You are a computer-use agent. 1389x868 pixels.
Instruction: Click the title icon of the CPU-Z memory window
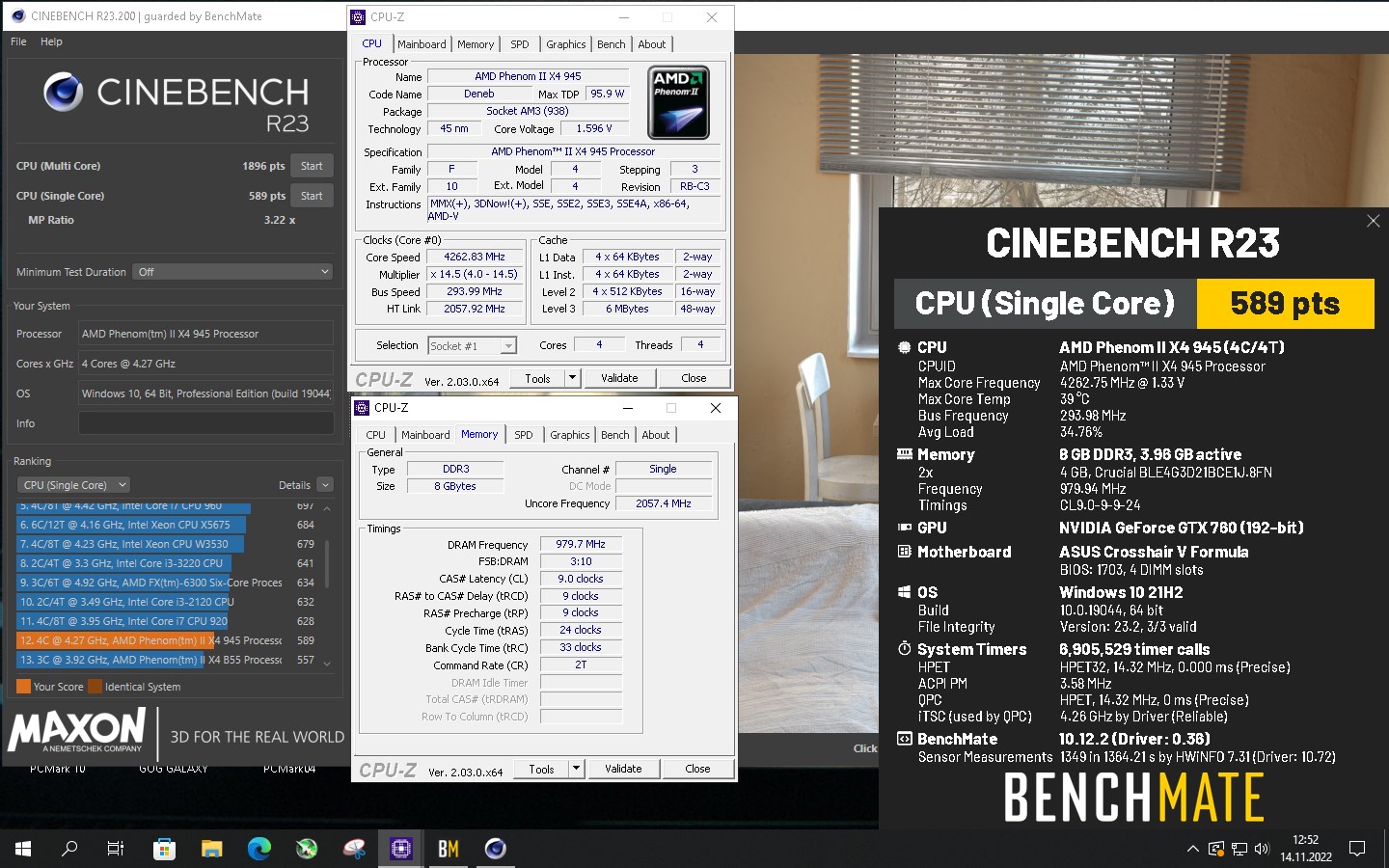pos(363,408)
